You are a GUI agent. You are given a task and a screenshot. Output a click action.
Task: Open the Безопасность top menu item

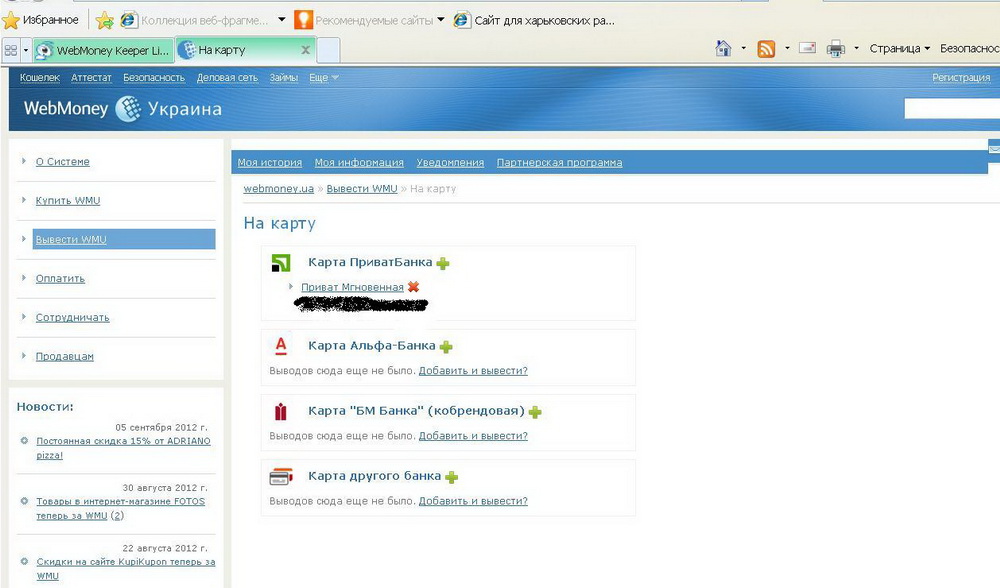pyautogui.click(x=154, y=77)
